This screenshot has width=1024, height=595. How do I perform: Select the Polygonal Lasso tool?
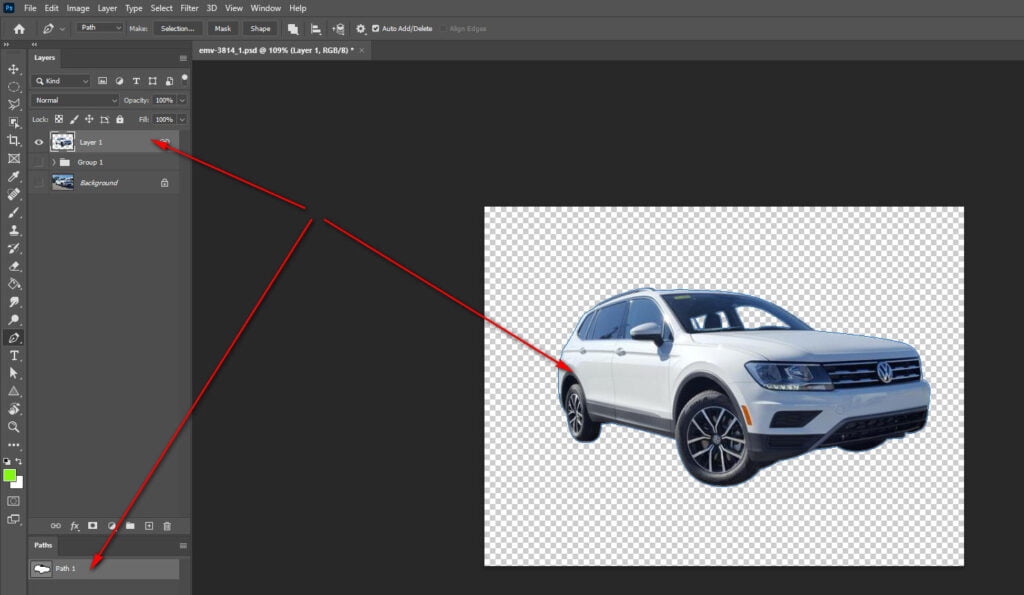pyautogui.click(x=13, y=105)
